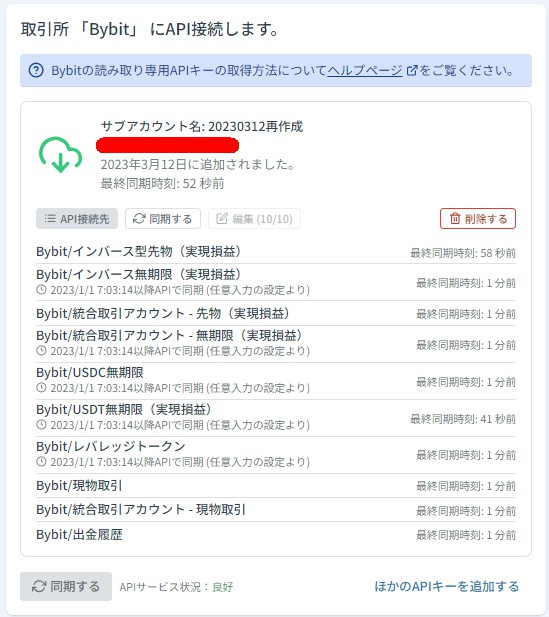The width and height of the screenshot is (549, 617).
Task: Select Bybit/統合取引アカウント - 現物取引 row text
Action: point(141,510)
